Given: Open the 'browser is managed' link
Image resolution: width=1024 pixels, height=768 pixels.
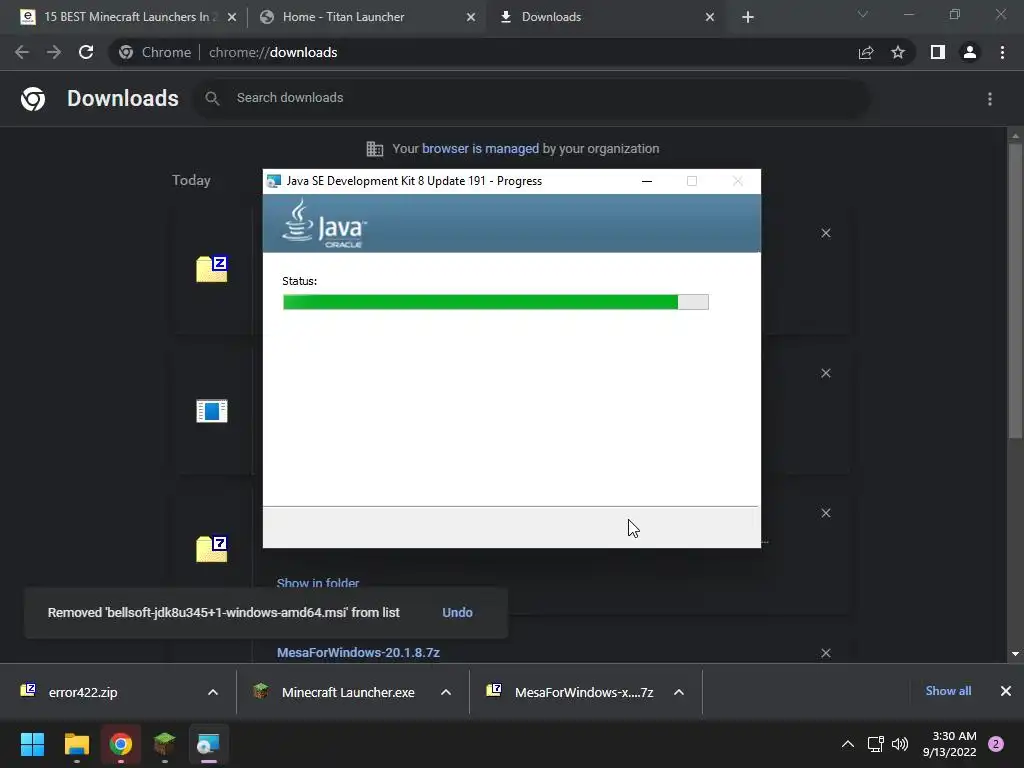Looking at the screenshot, I should click(480, 148).
